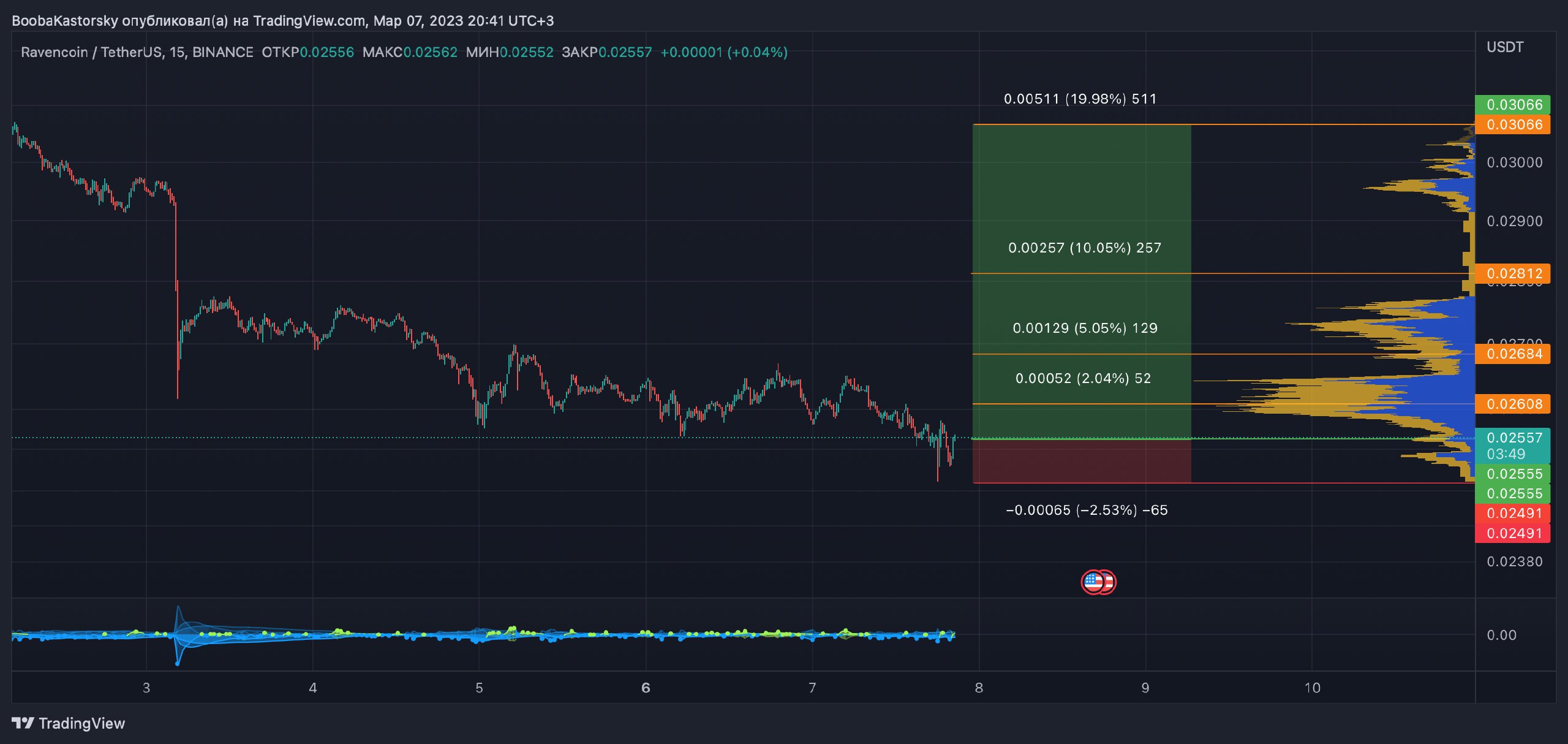Screen dimensions: 1568x744
Task: Click the BoobaKastorsky publication header text
Action: [282, 21]
